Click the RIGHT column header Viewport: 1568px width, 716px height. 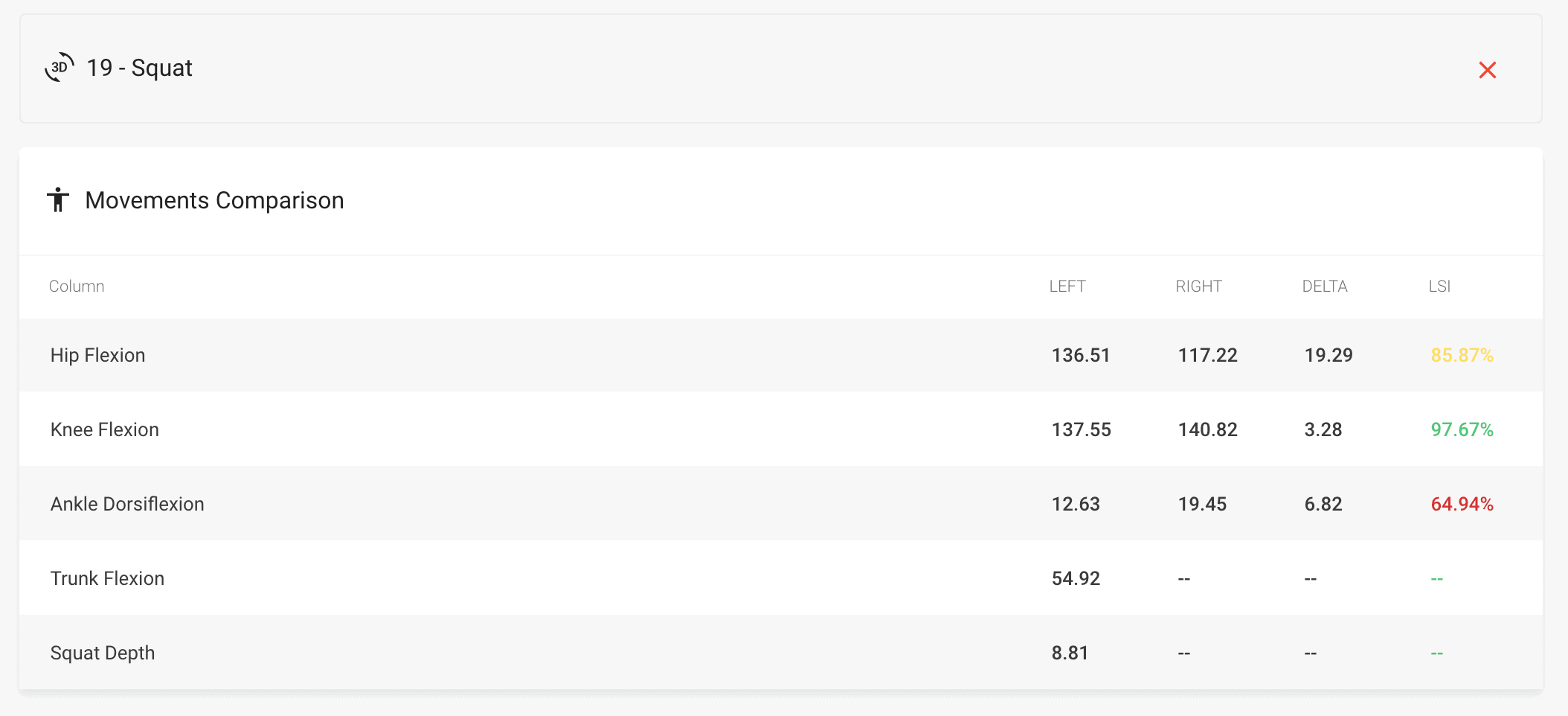[1198, 287]
